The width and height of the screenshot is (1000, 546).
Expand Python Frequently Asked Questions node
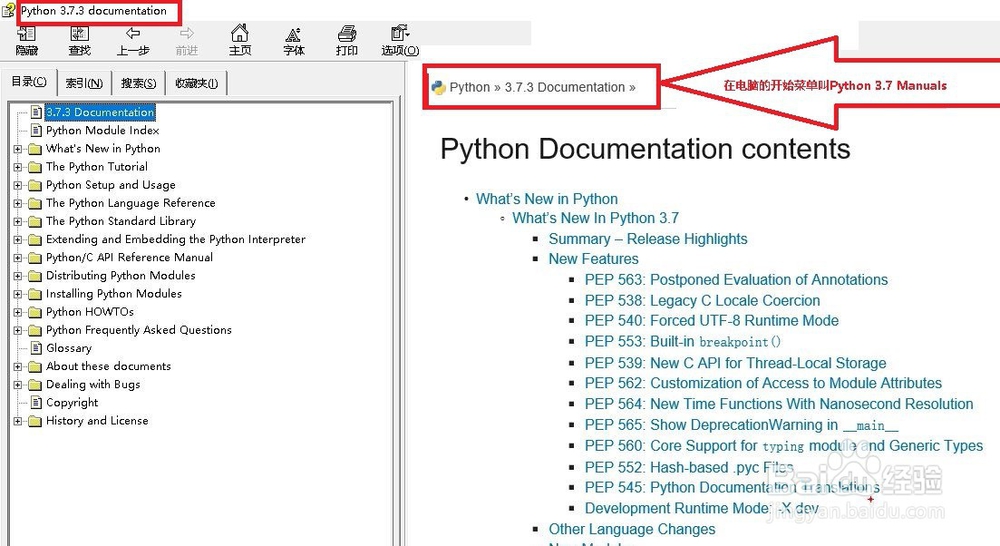(x=18, y=331)
